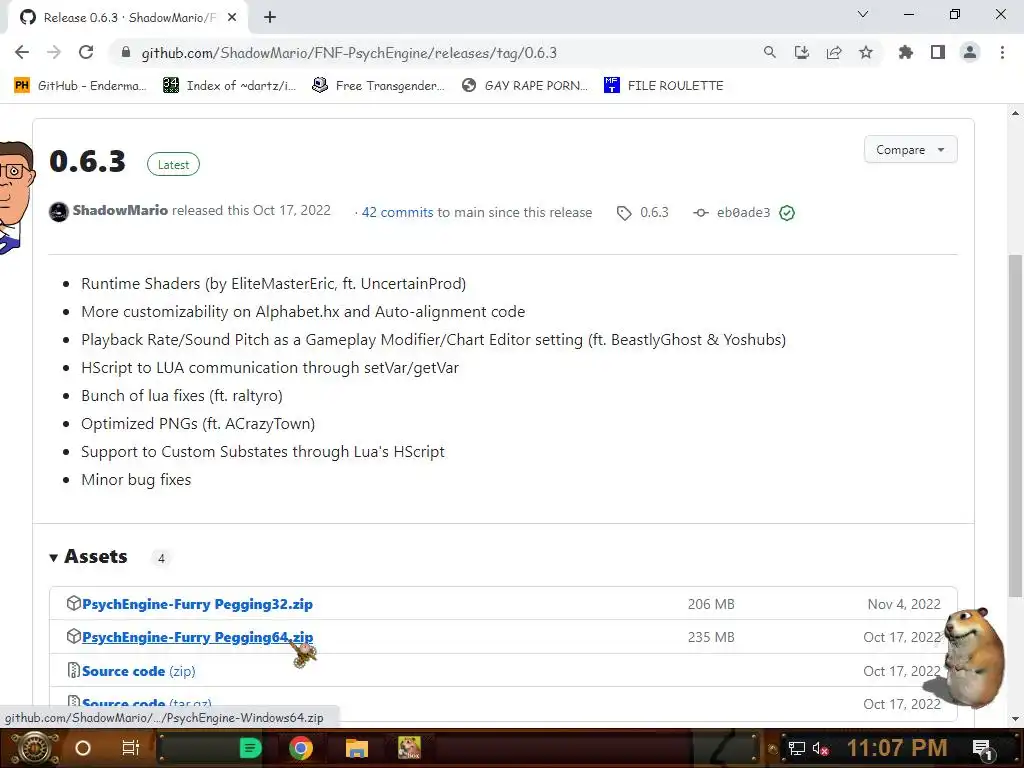Open the zoom magnifier in address bar

[x=769, y=53]
